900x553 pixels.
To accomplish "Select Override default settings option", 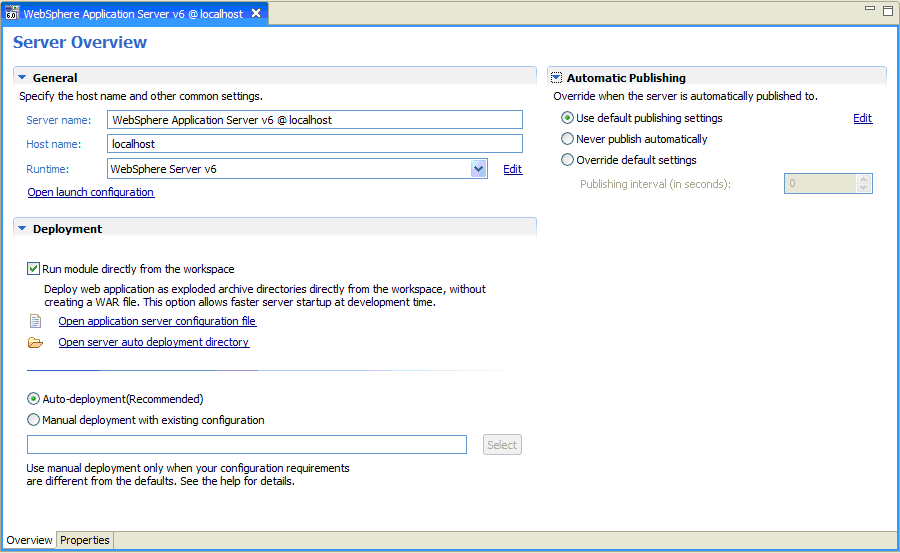I will [x=567, y=160].
